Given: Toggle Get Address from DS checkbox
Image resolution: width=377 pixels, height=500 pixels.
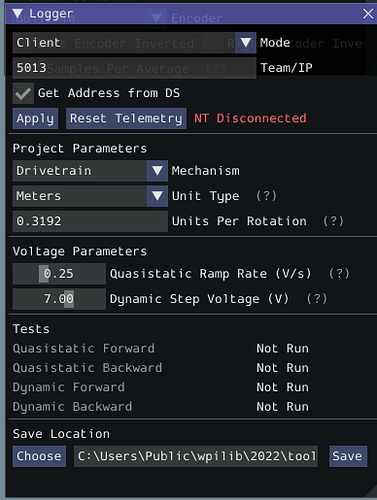Looking at the screenshot, I should click(x=23, y=93).
